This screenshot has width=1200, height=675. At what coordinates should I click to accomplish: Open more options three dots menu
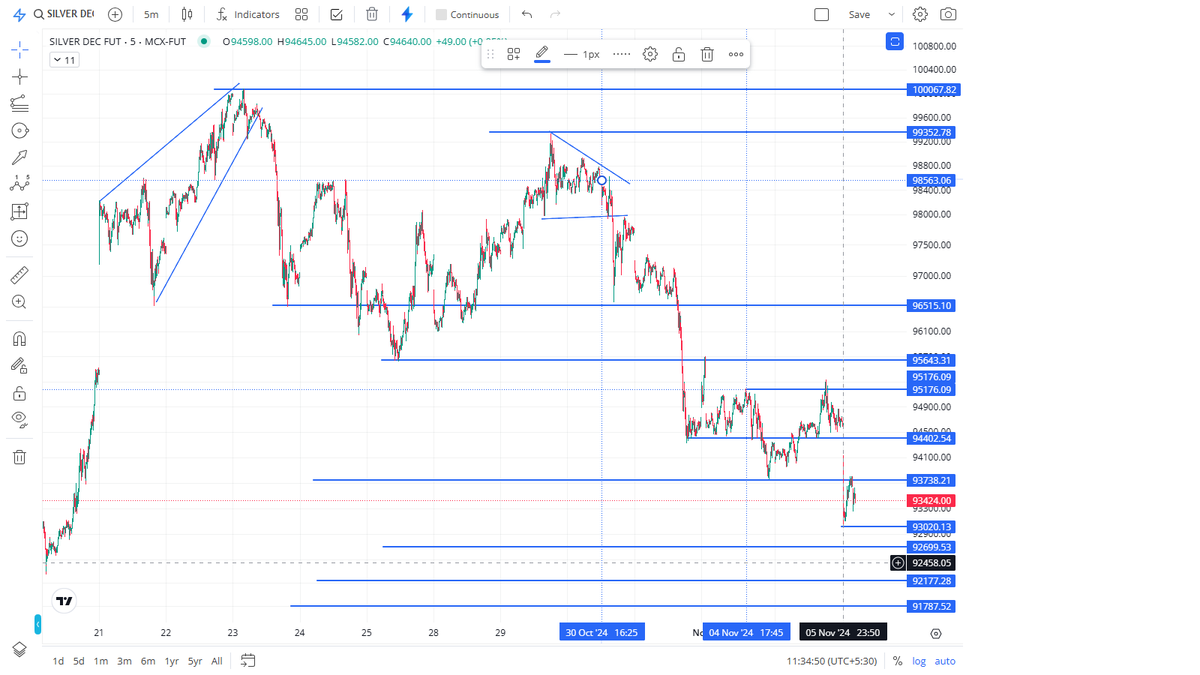point(736,54)
